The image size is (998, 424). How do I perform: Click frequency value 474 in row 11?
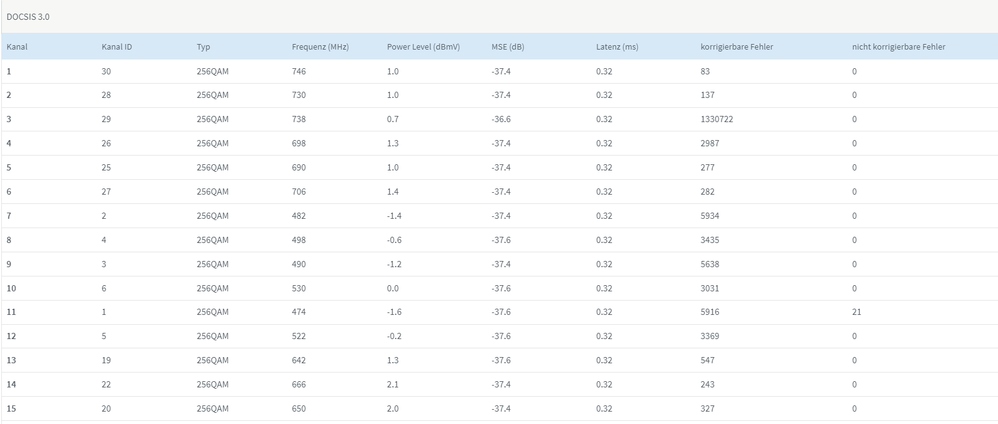pyautogui.click(x=299, y=312)
